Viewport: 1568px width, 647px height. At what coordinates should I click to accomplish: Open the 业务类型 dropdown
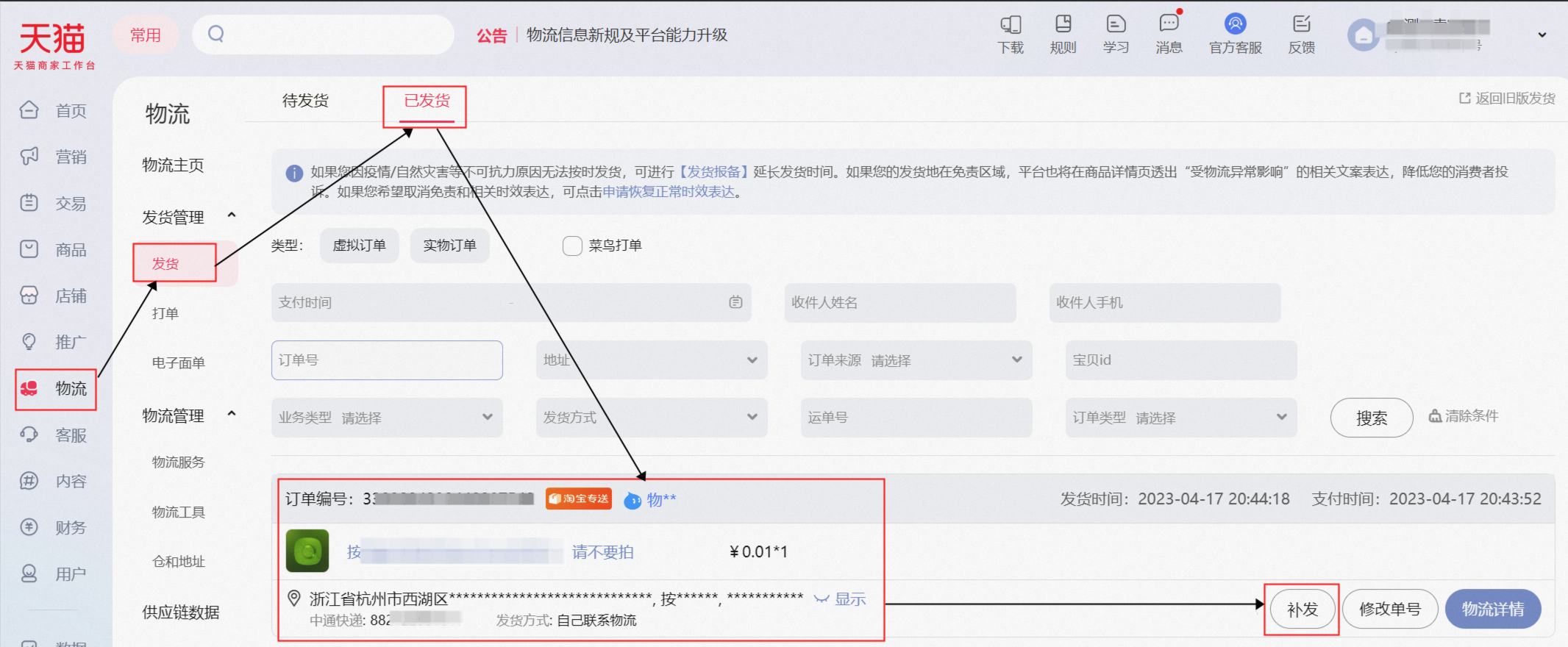[387, 417]
